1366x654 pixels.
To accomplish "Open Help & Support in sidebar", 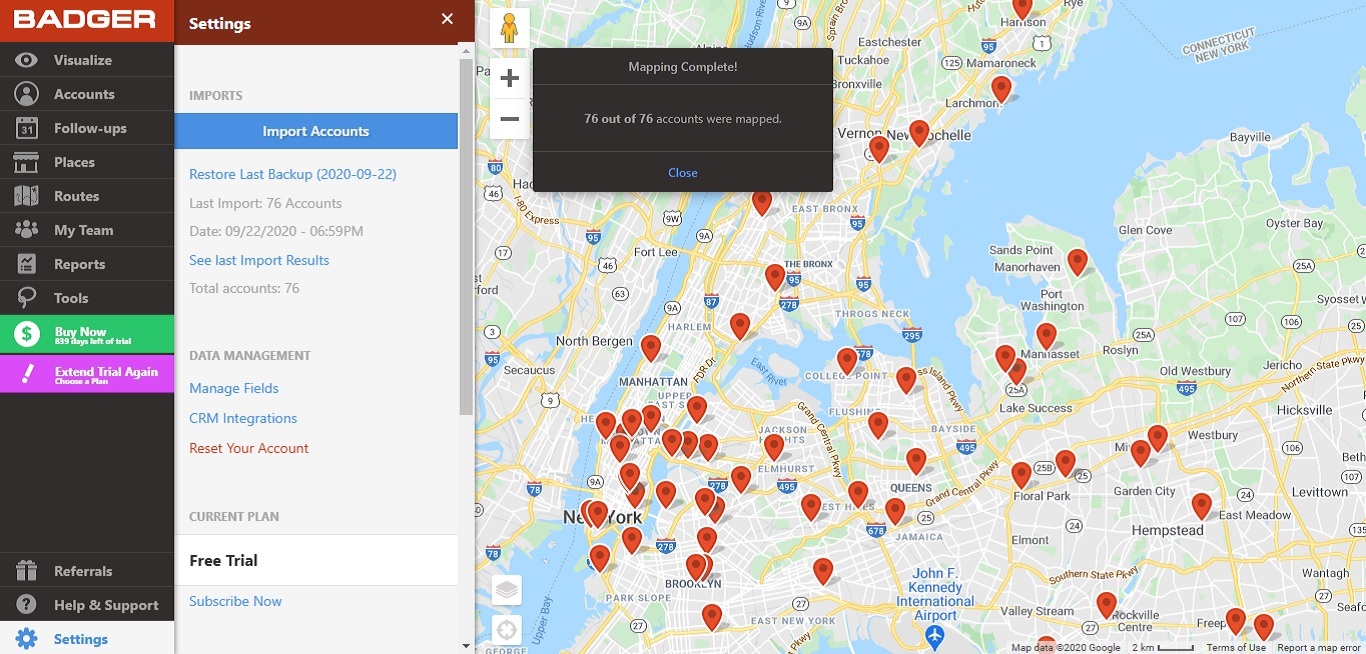I will (x=87, y=605).
